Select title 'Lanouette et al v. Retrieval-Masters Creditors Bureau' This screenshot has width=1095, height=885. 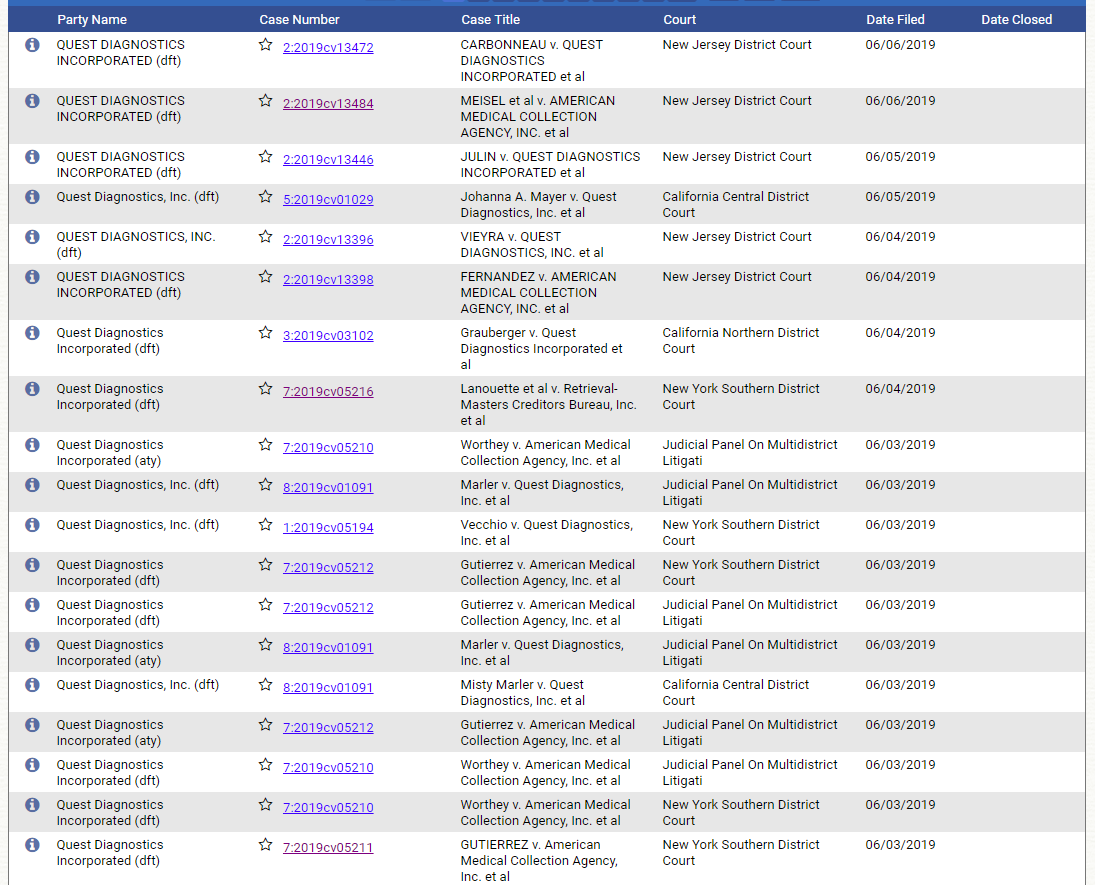pos(548,404)
